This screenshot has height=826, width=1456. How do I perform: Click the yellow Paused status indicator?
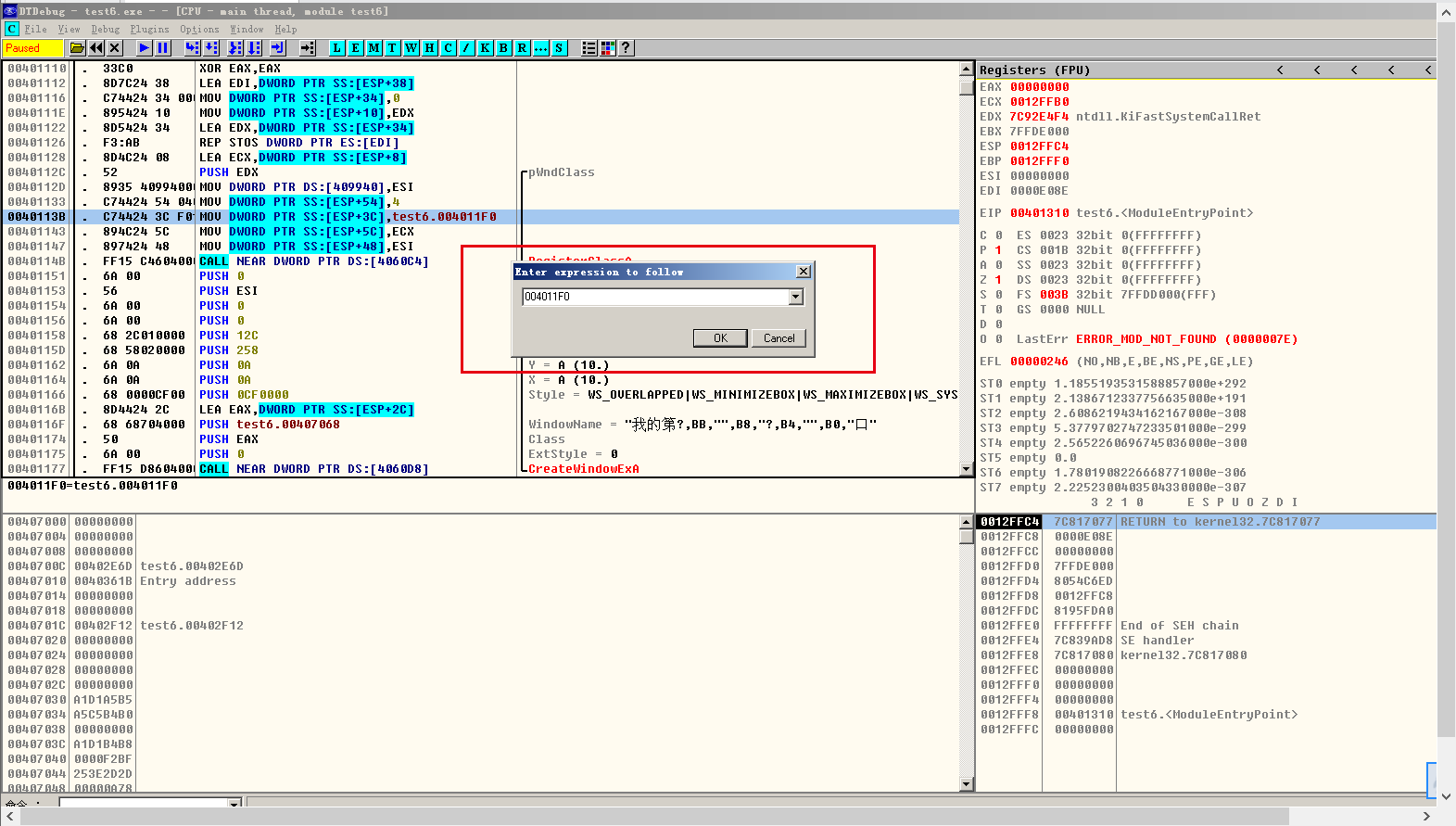click(32, 48)
